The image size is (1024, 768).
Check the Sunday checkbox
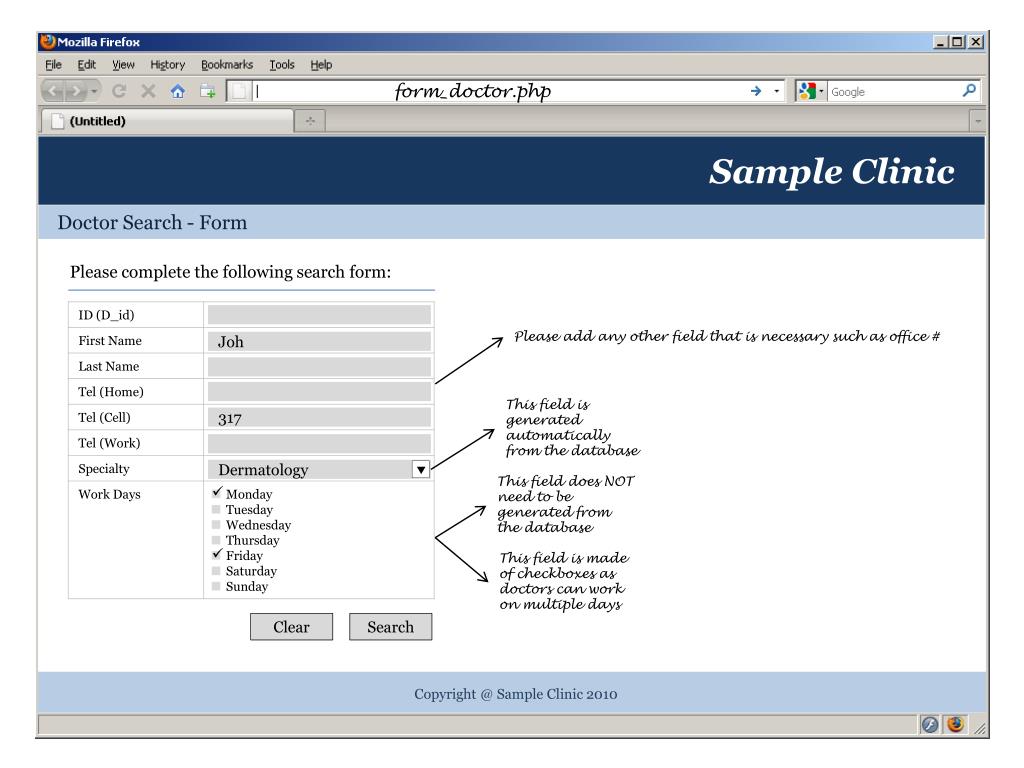(216, 586)
